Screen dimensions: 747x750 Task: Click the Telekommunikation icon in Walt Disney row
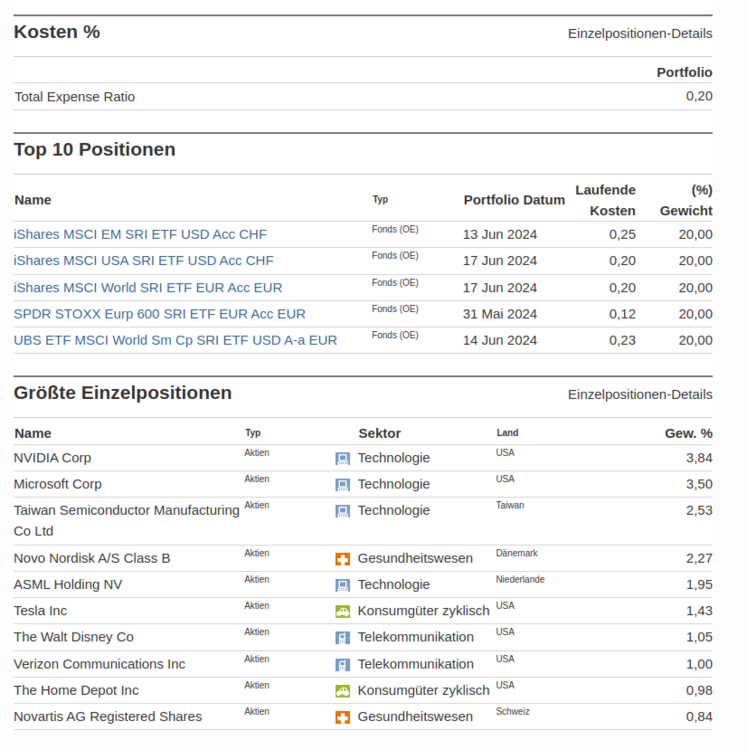(x=342, y=638)
